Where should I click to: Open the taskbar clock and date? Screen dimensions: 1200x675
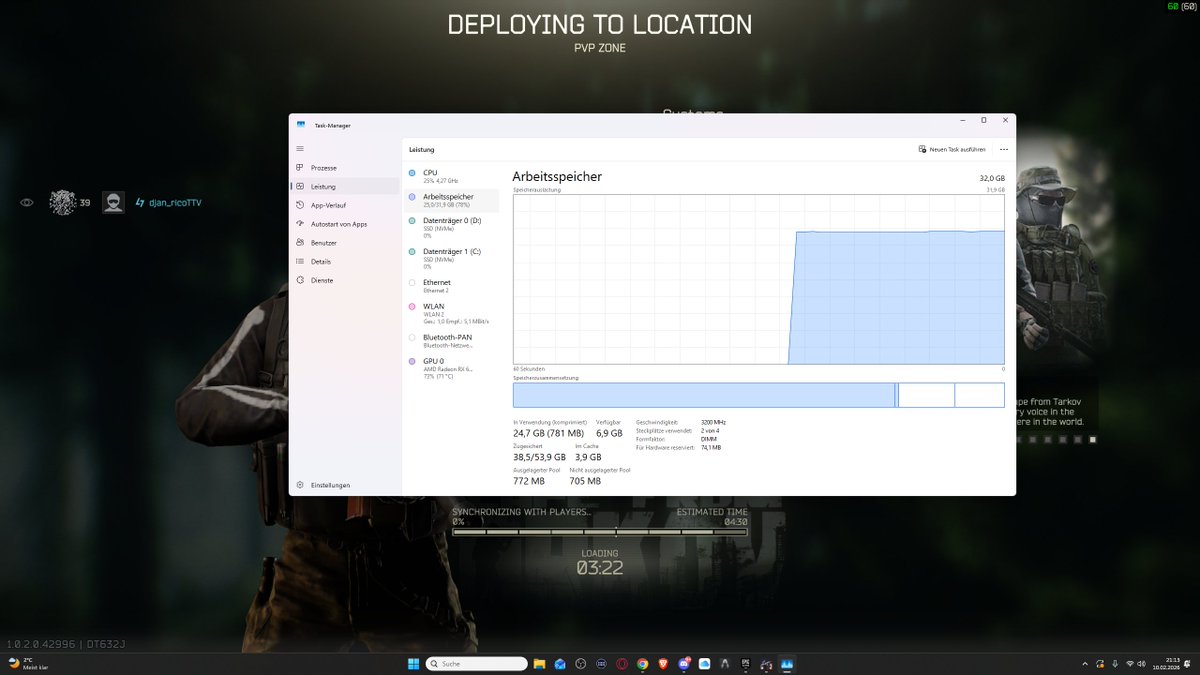(x=1166, y=664)
